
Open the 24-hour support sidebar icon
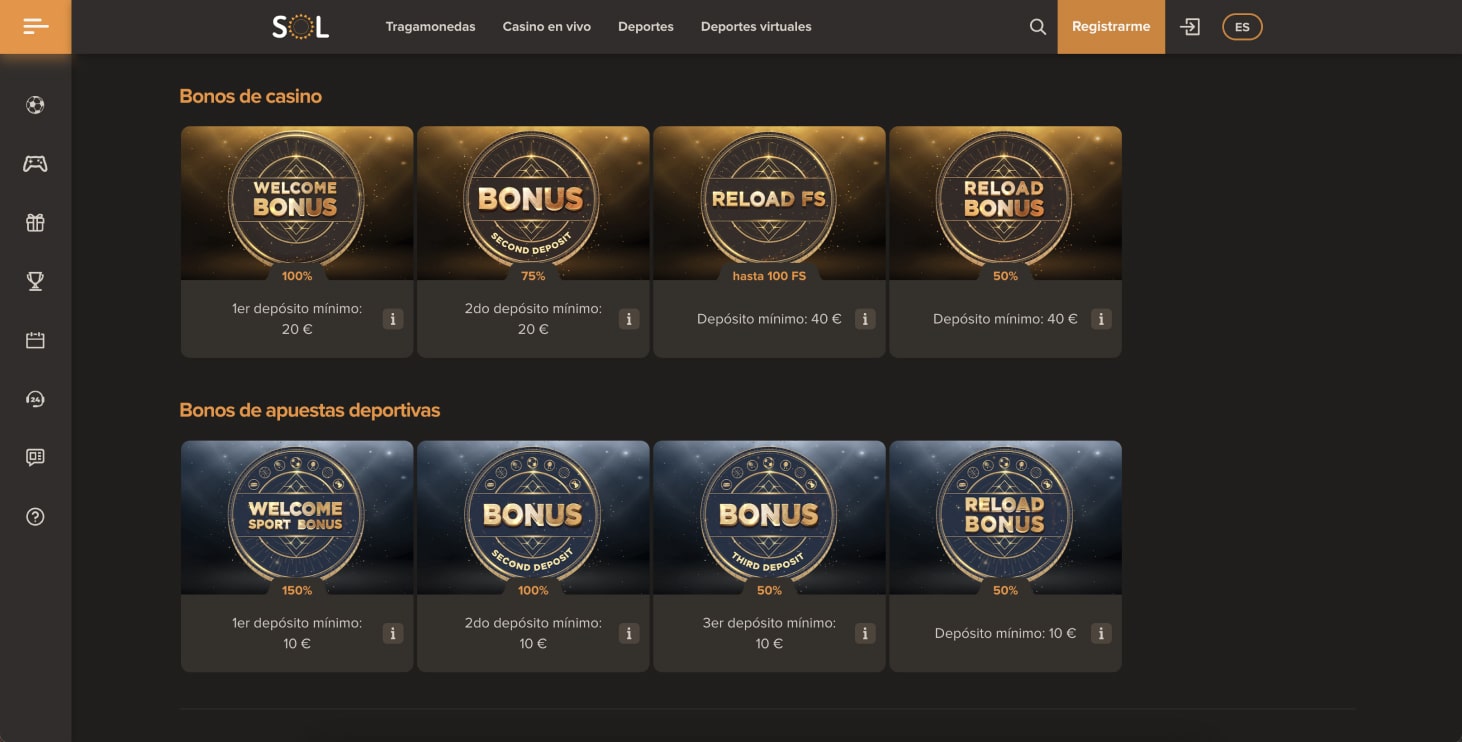35,399
